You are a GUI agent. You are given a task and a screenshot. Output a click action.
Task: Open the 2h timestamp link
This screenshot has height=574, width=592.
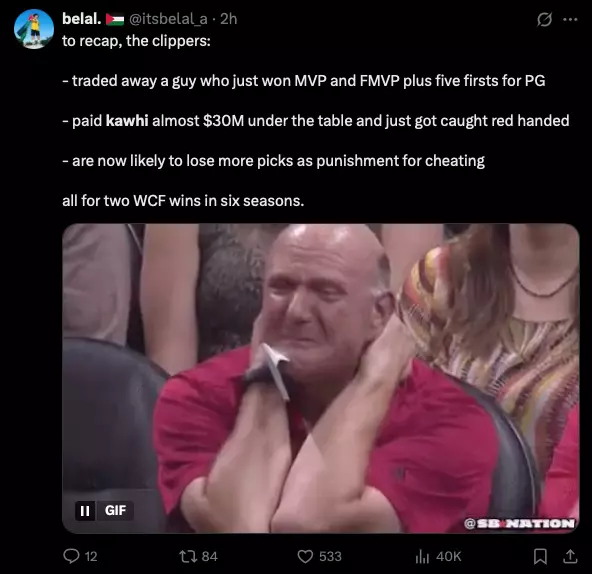pyautogui.click(x=229, y=19)
